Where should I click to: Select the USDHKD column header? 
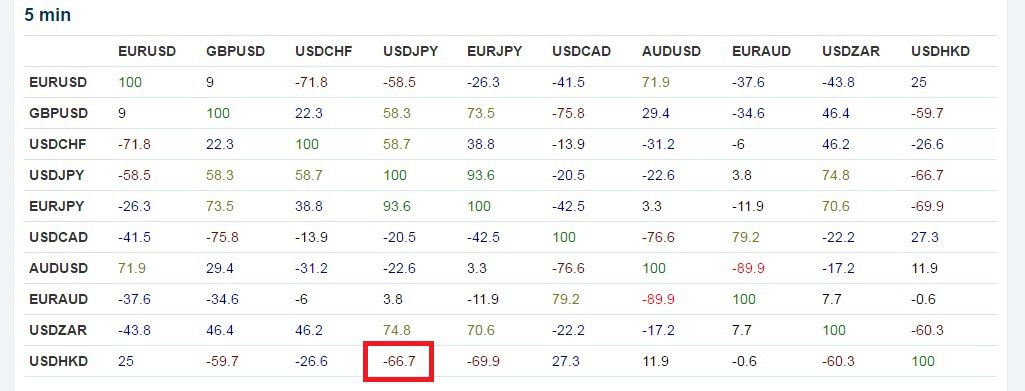(940, 51)
